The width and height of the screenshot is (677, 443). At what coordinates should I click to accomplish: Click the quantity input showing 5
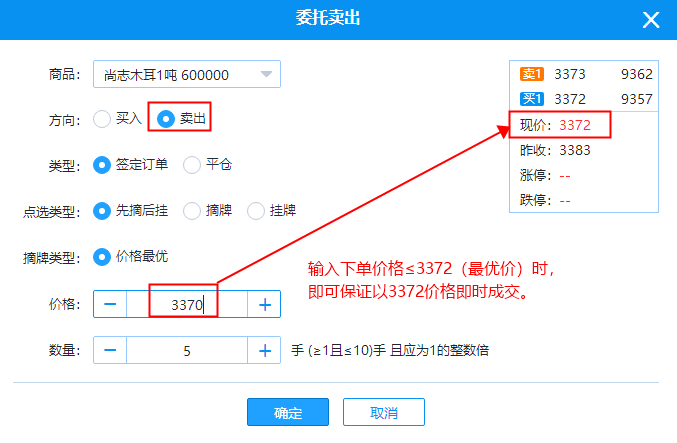[187, 350]
